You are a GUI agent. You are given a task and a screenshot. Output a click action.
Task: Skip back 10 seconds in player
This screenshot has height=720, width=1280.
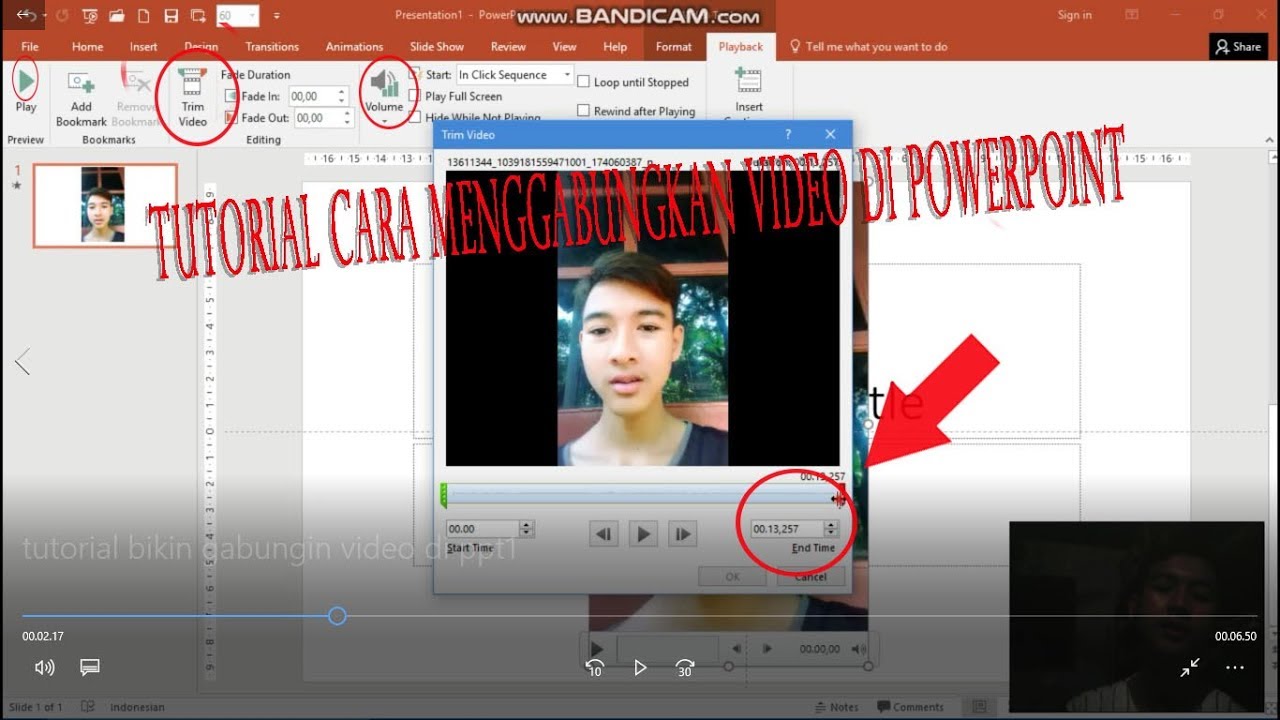(595, 667)
